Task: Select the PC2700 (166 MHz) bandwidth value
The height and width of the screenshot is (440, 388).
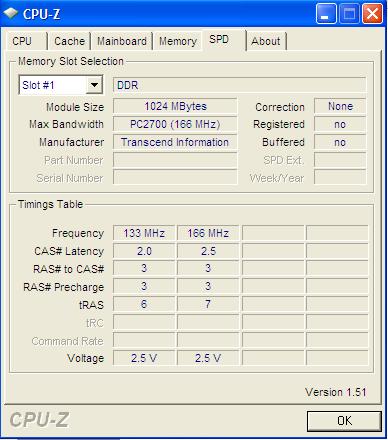Action: click(x=175, y=124)
